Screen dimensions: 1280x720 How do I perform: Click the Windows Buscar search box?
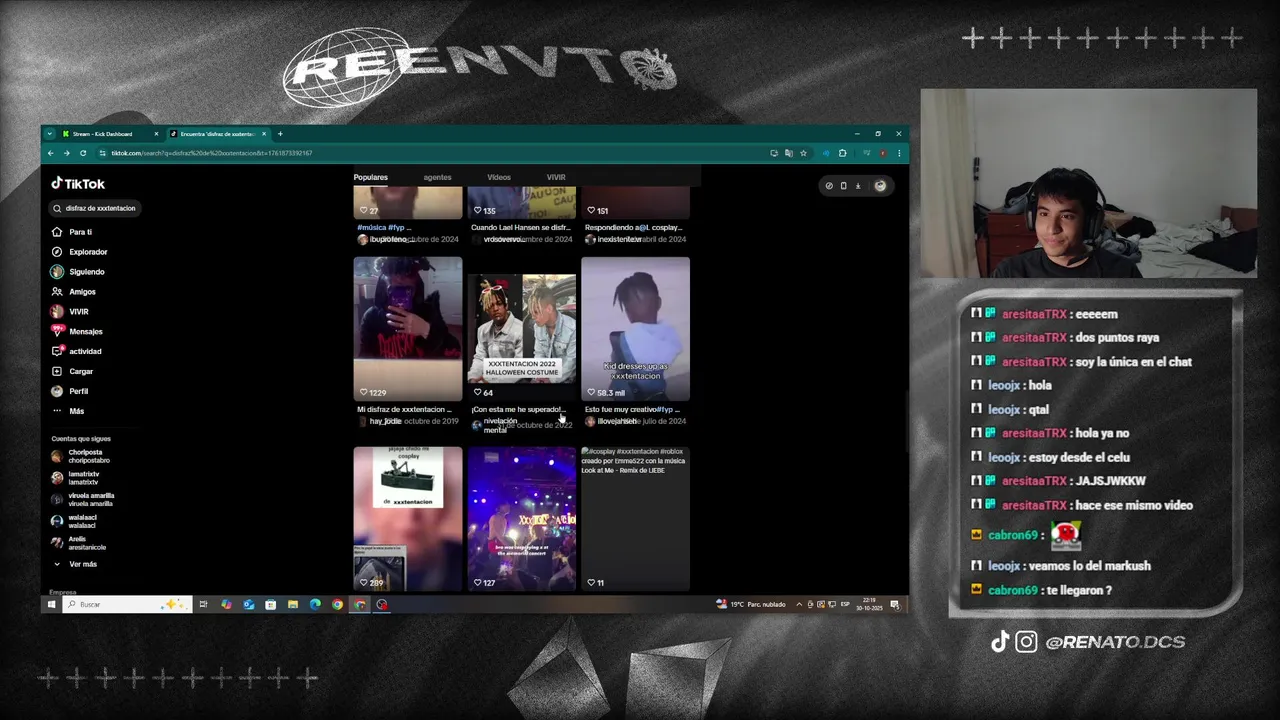pos(127,604)
